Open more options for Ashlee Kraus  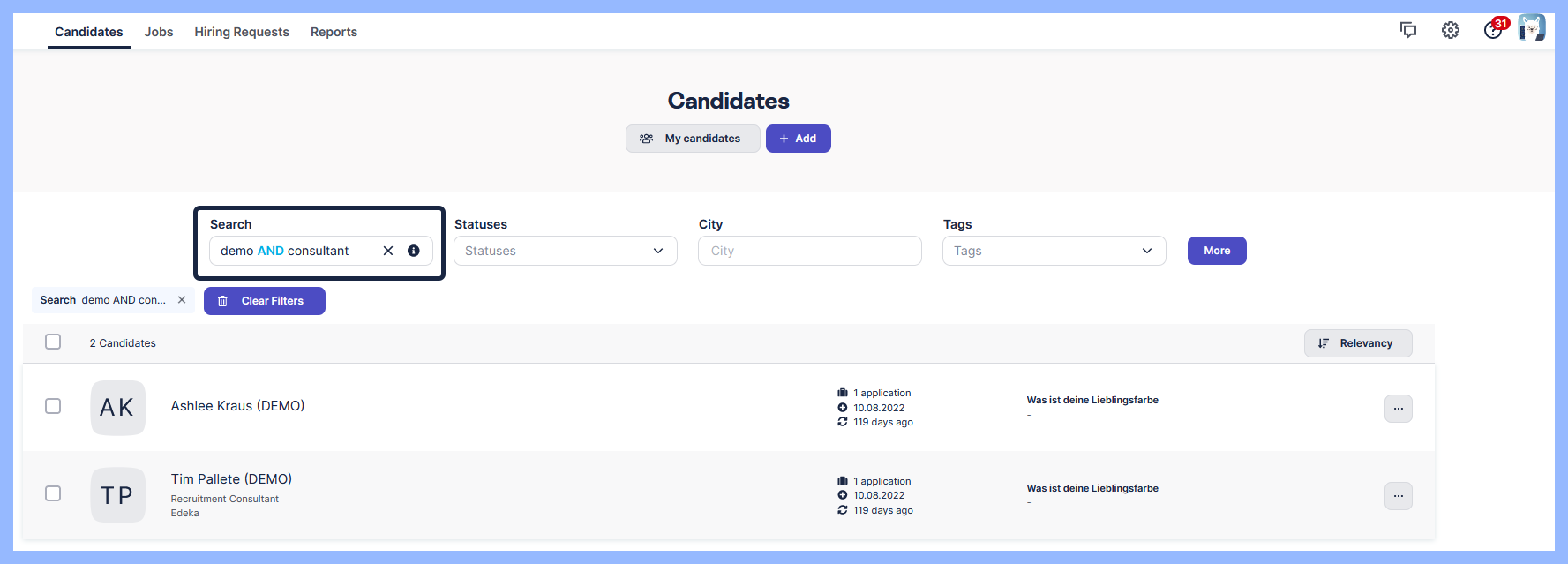pyautogui.click(x=1398, y=409)
